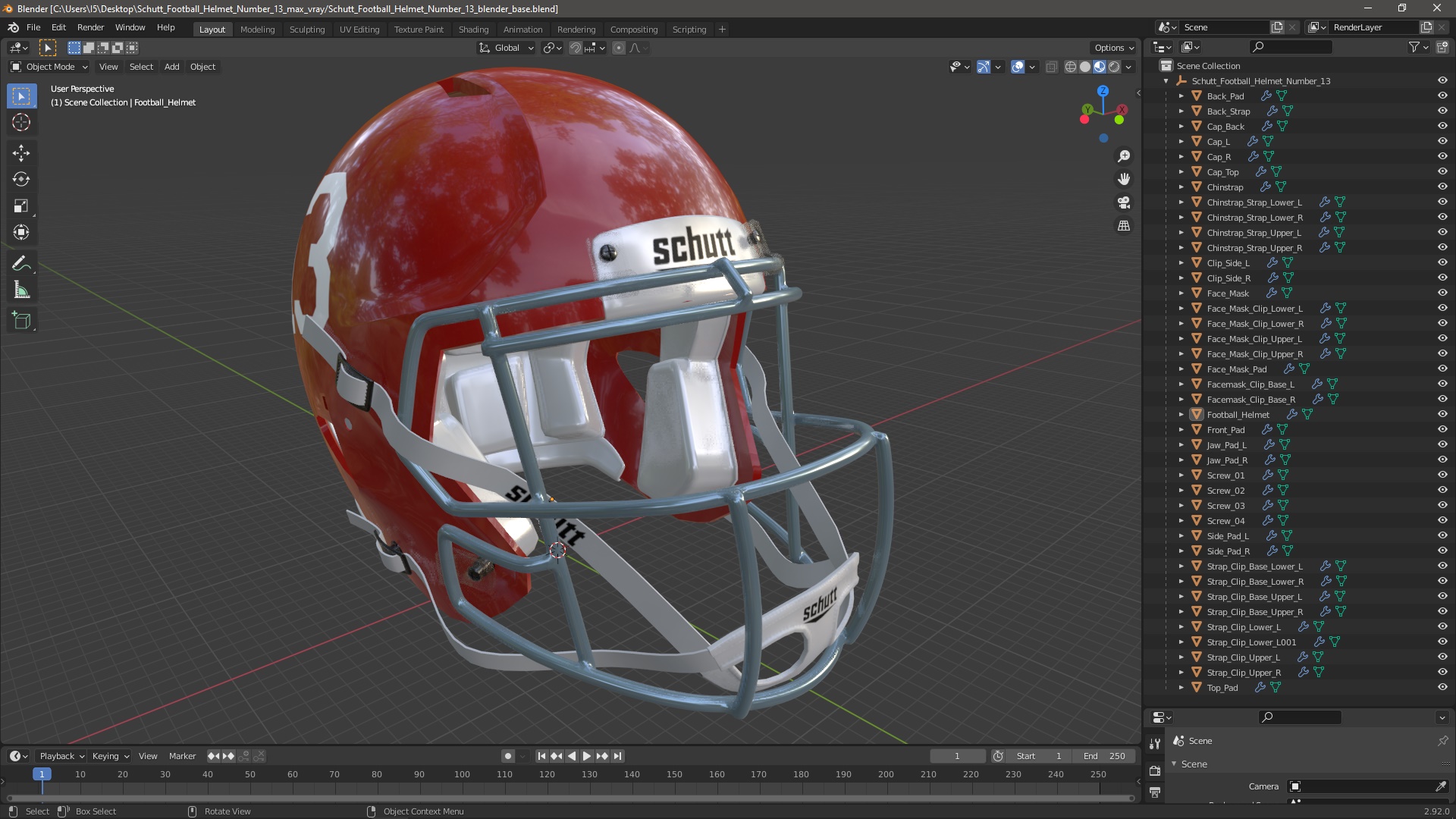Select the Measure tool
The height and width of the screenshot is (819, 1456).
coord(21,290)
